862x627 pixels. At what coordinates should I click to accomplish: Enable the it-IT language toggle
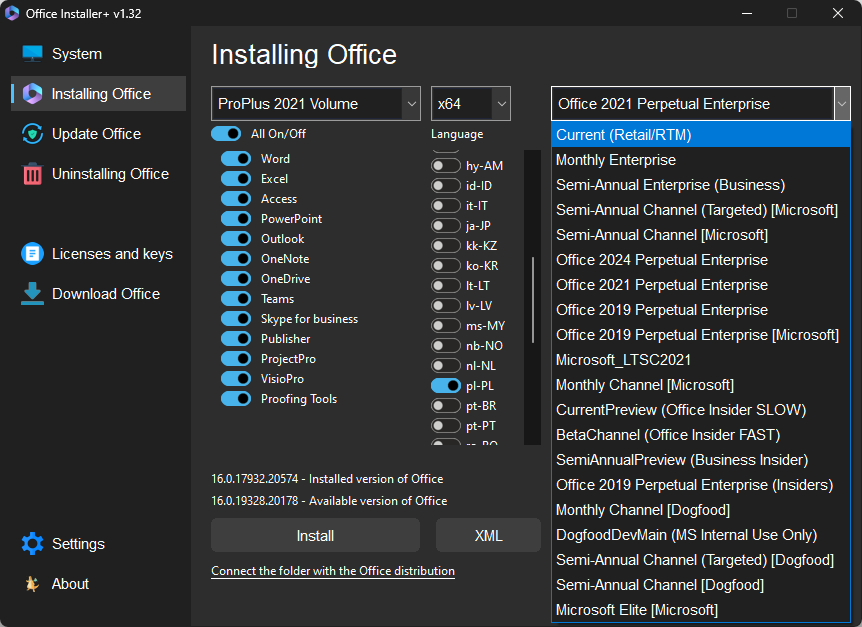click(446, 206)
